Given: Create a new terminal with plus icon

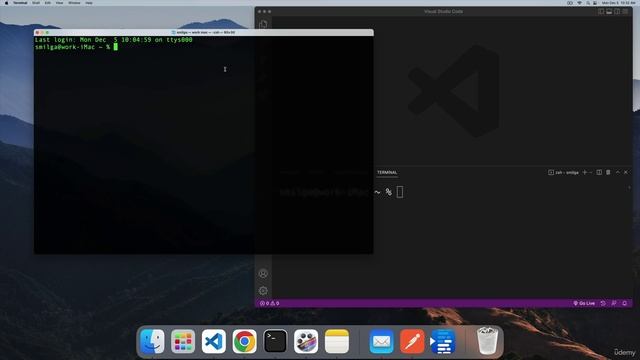Looking at the screenshot, I should (584, 172).
